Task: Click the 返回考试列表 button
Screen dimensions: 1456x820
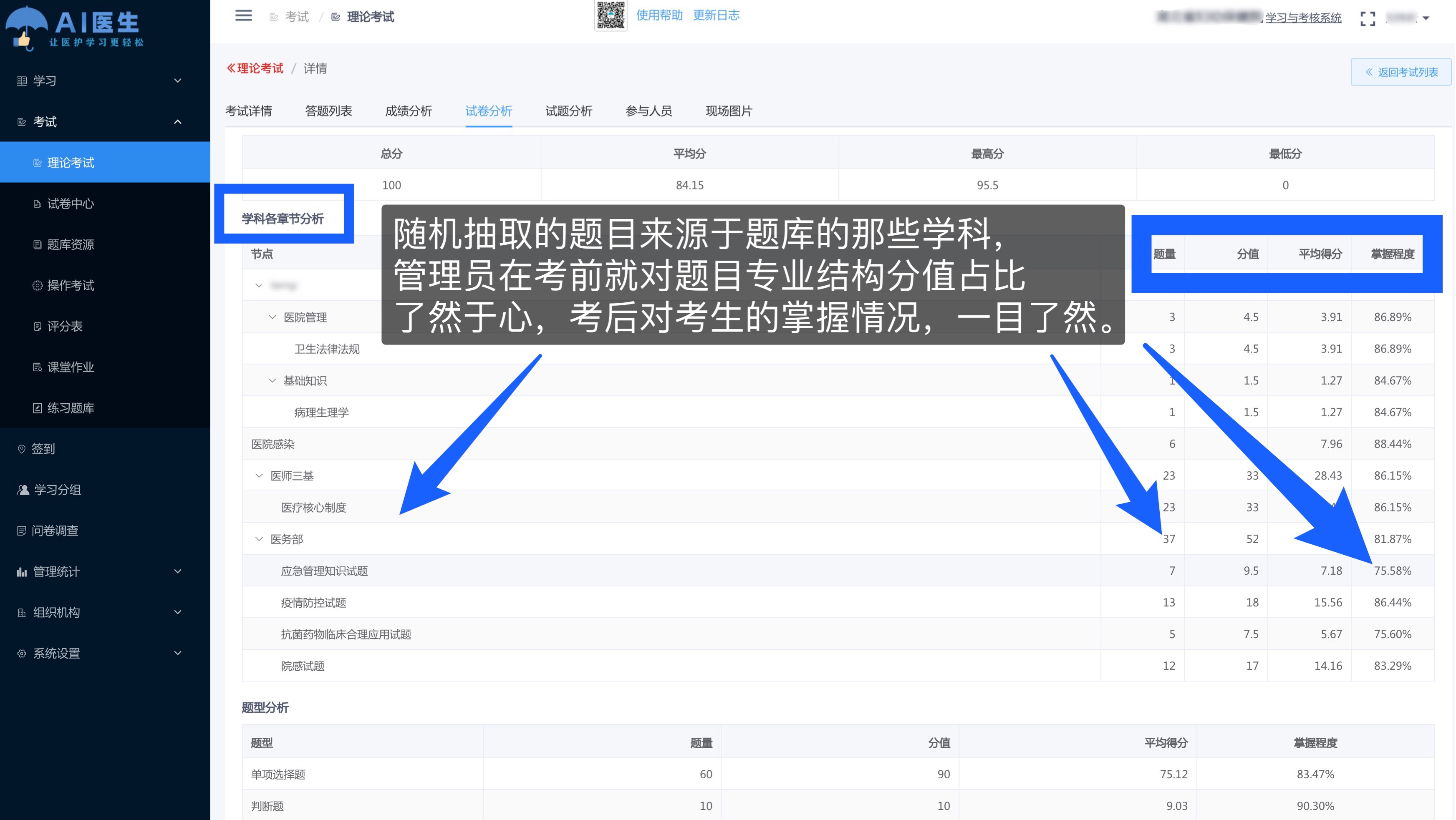Action: [x=1400, y=72]
